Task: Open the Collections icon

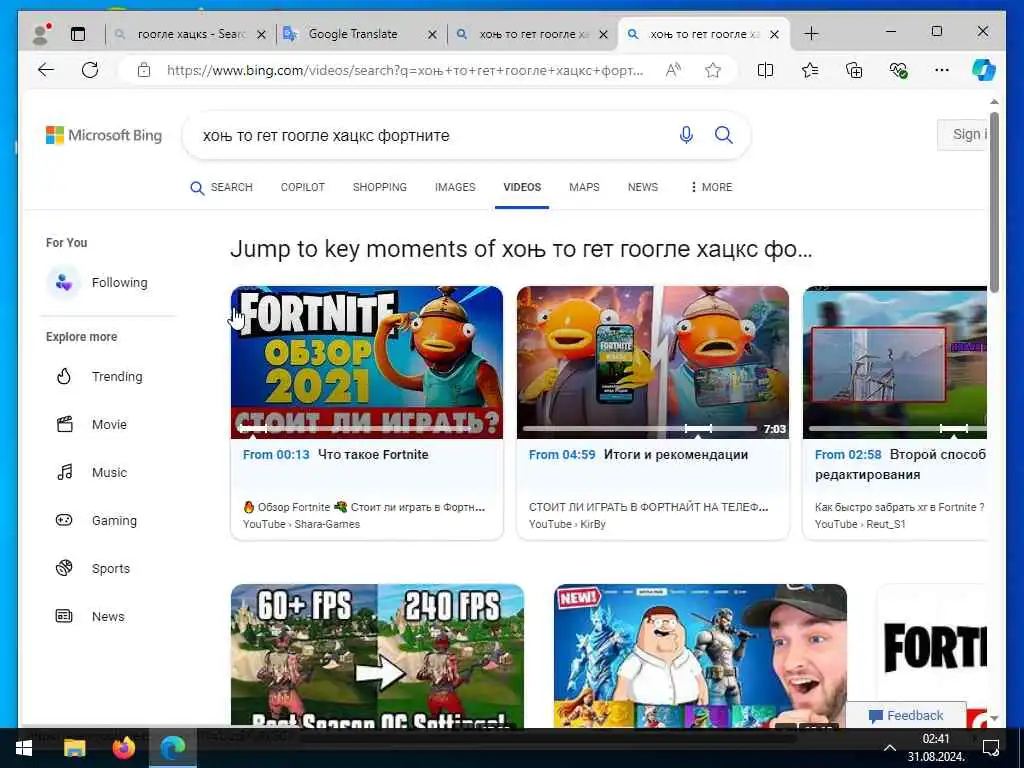Action: (854, 70)
